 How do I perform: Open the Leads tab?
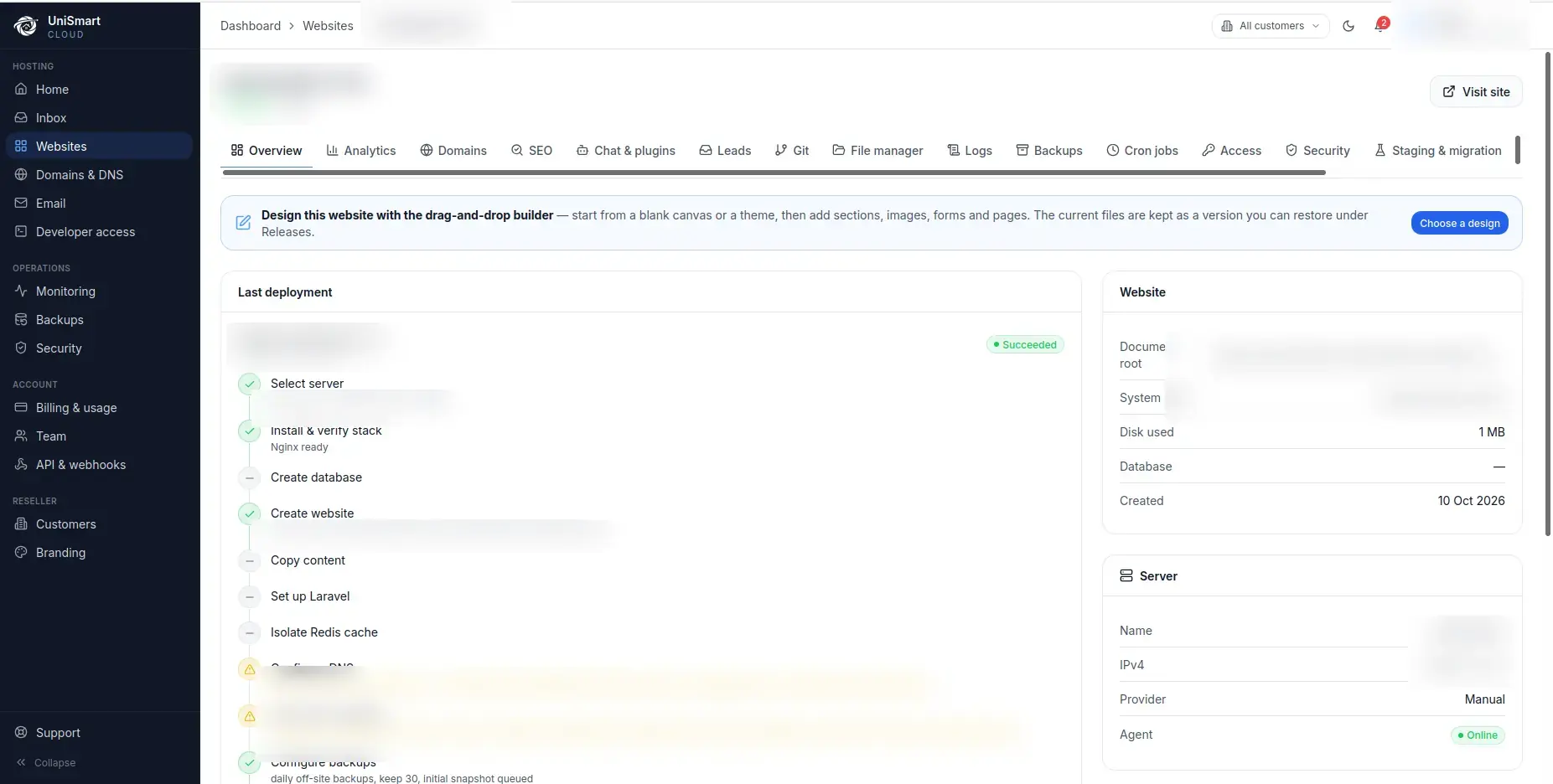pos(725,151)
